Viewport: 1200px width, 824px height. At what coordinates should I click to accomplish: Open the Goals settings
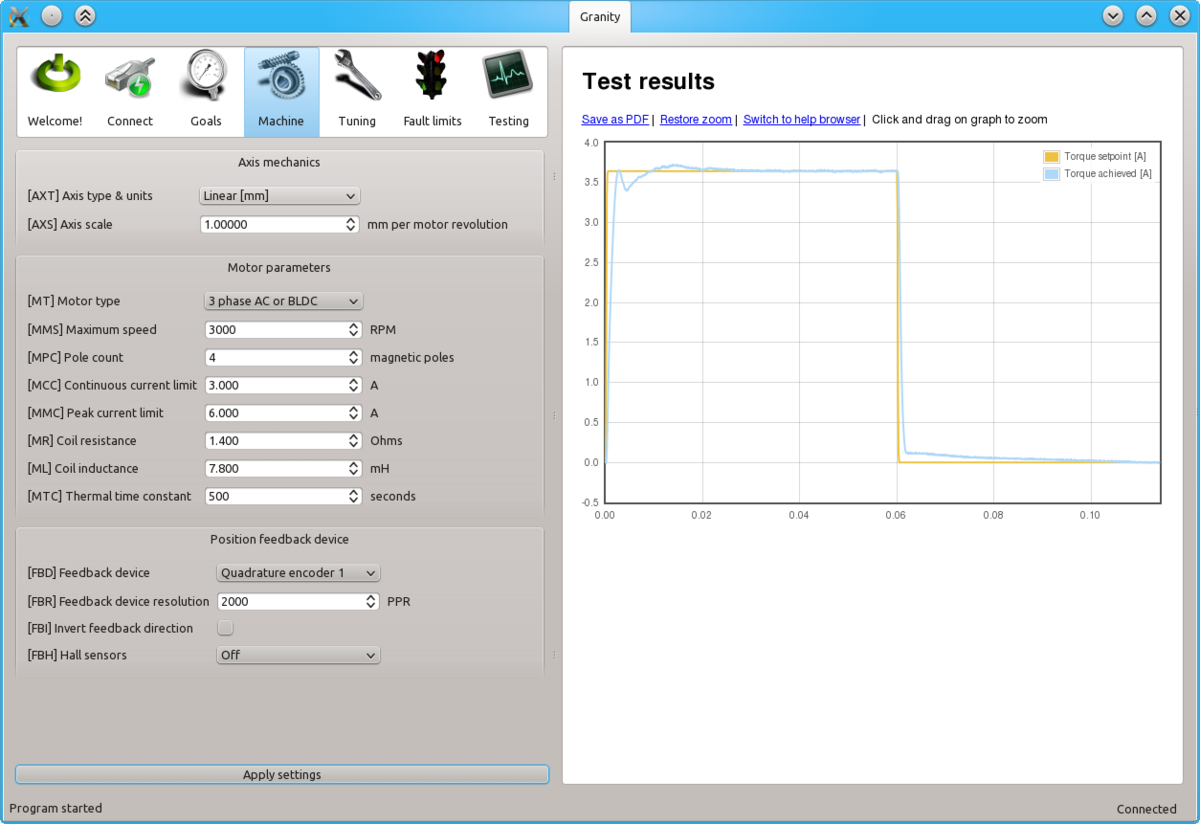(206, 90)
